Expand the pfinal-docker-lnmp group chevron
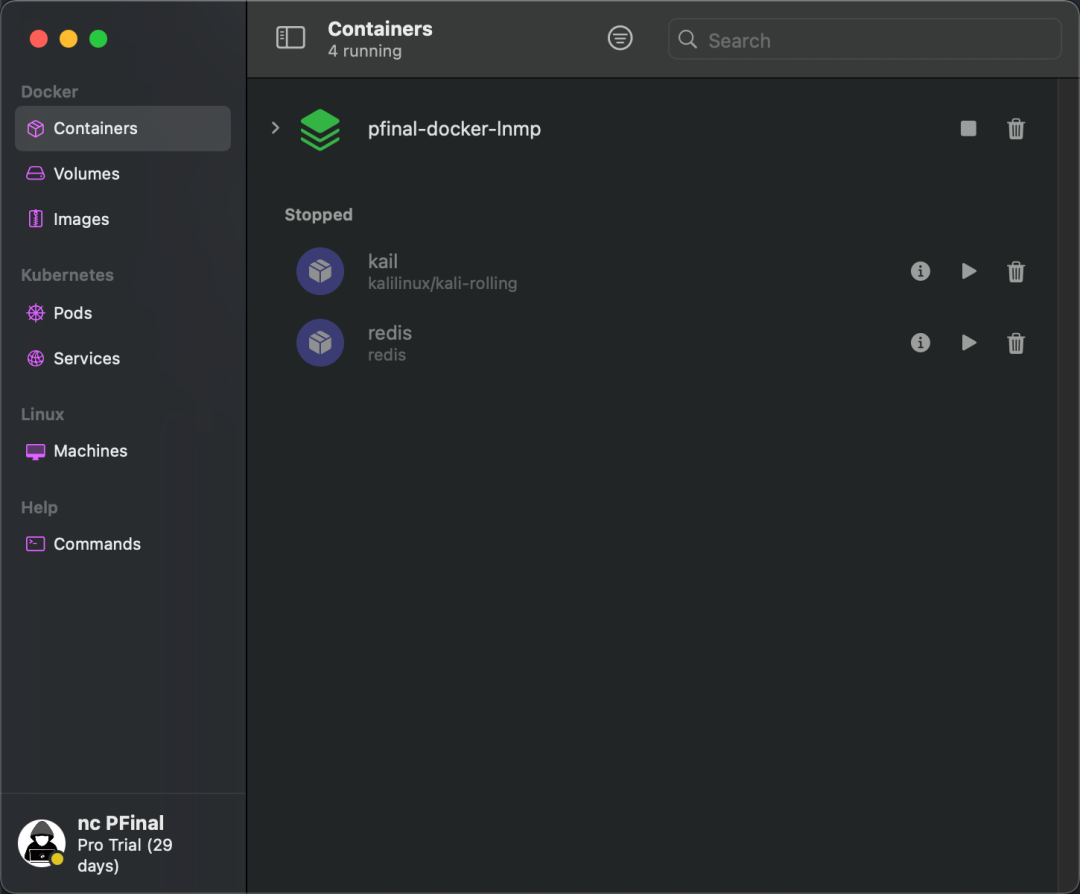 [x=275, y=128]
